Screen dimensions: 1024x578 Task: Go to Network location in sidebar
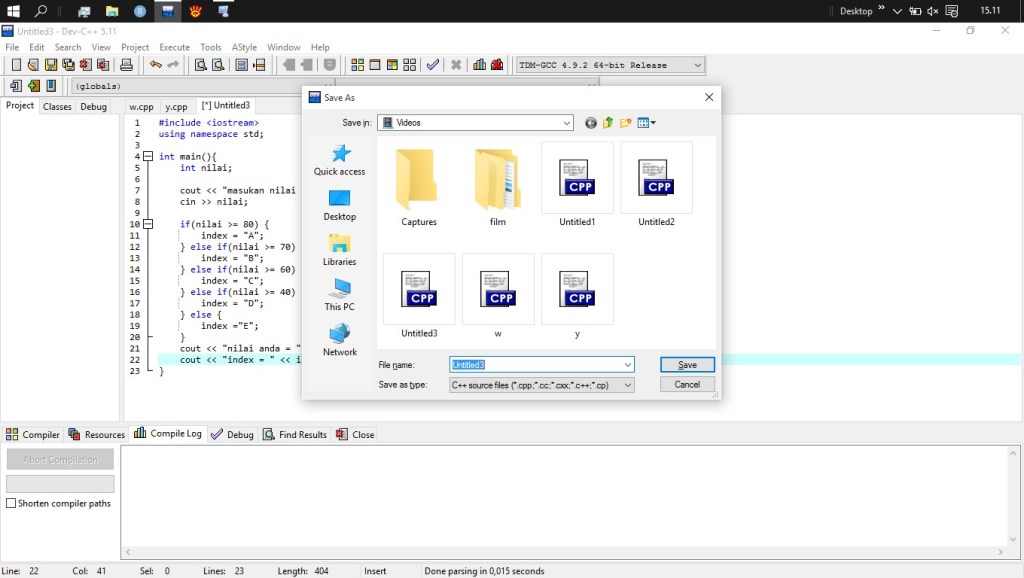coord(339,339)
